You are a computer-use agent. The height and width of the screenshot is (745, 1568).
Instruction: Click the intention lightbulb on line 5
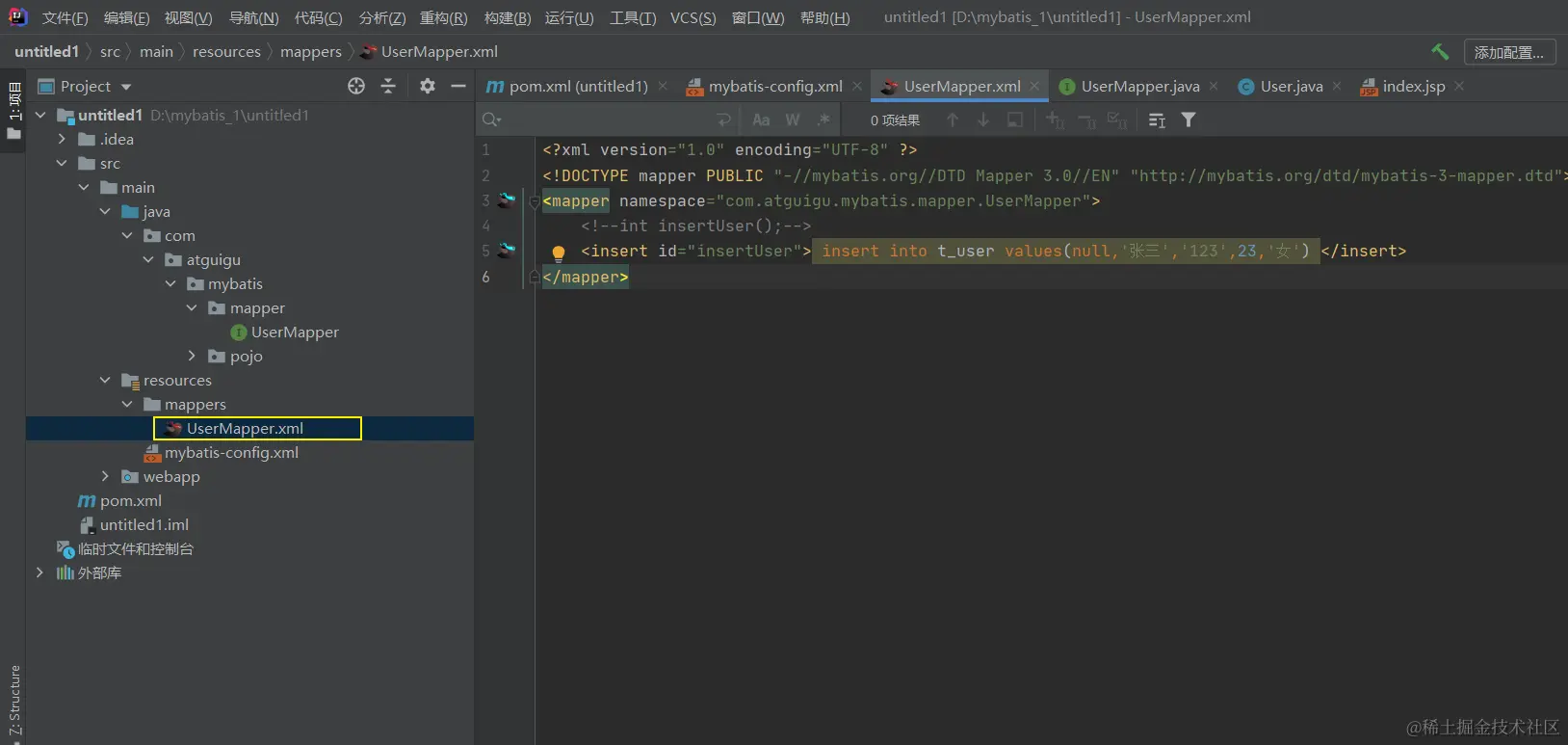(x=558, y=253)
